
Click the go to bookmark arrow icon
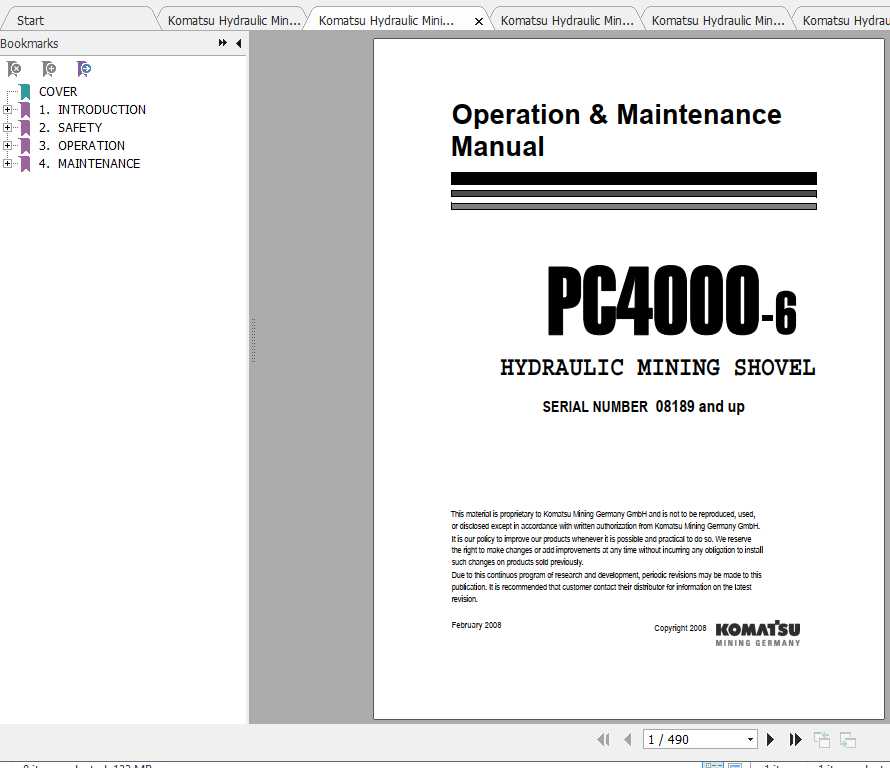click(84, 69)
